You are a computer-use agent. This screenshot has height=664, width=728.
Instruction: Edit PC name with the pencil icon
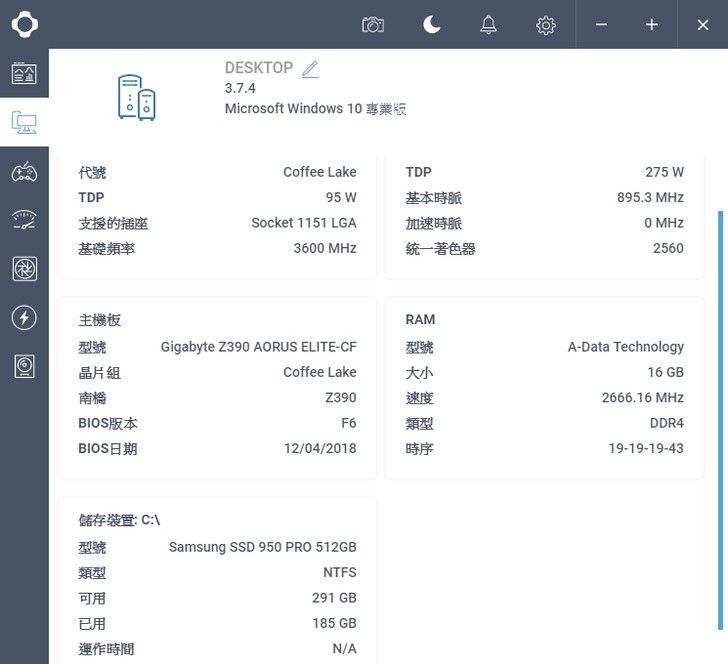pos(310,69)
